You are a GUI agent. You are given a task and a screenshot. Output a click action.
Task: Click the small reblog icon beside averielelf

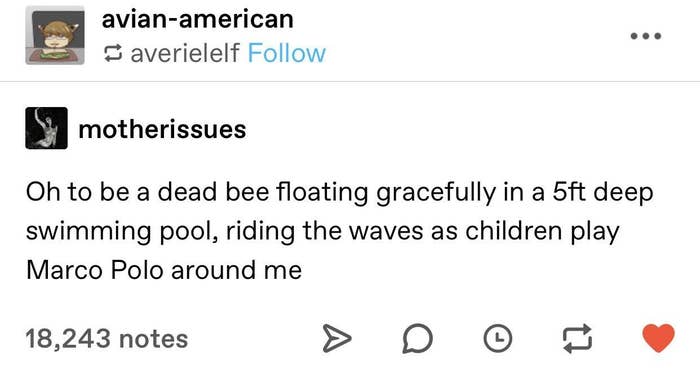(x=112, y=54)
